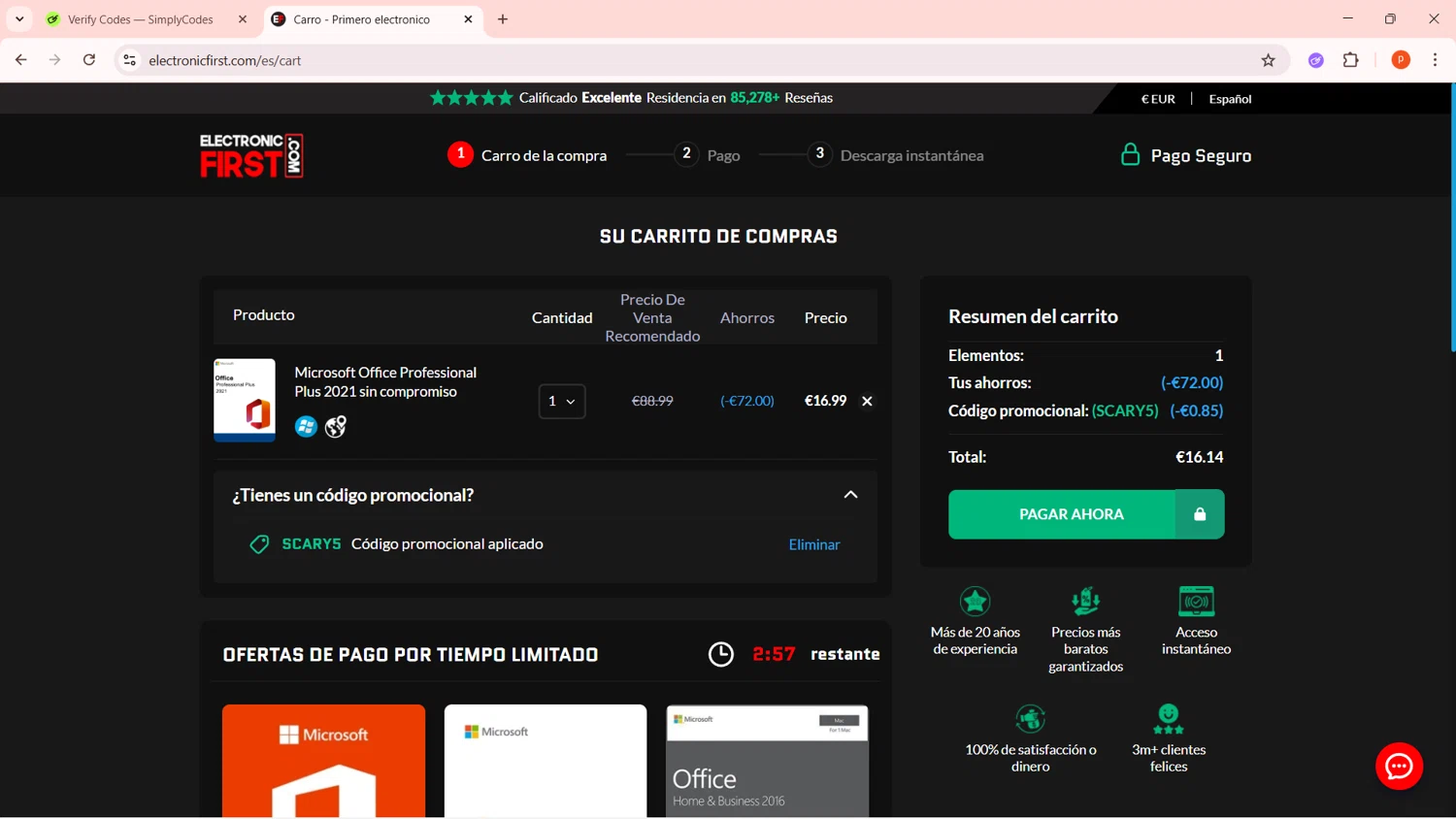Remove Microsoft Office item with X icon

click(867, 401)
